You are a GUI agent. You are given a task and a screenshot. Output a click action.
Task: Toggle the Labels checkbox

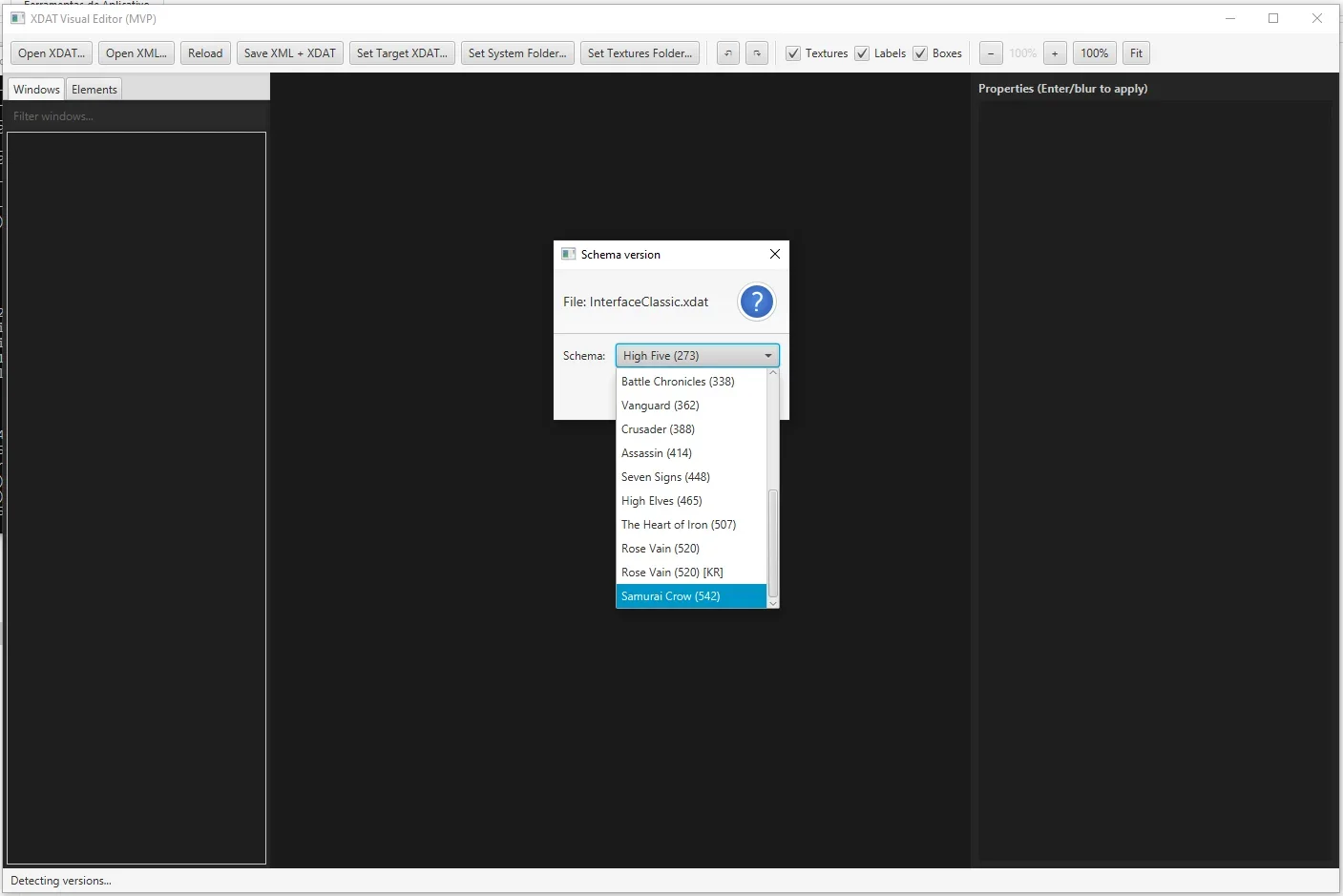click(x=862, y=53)
